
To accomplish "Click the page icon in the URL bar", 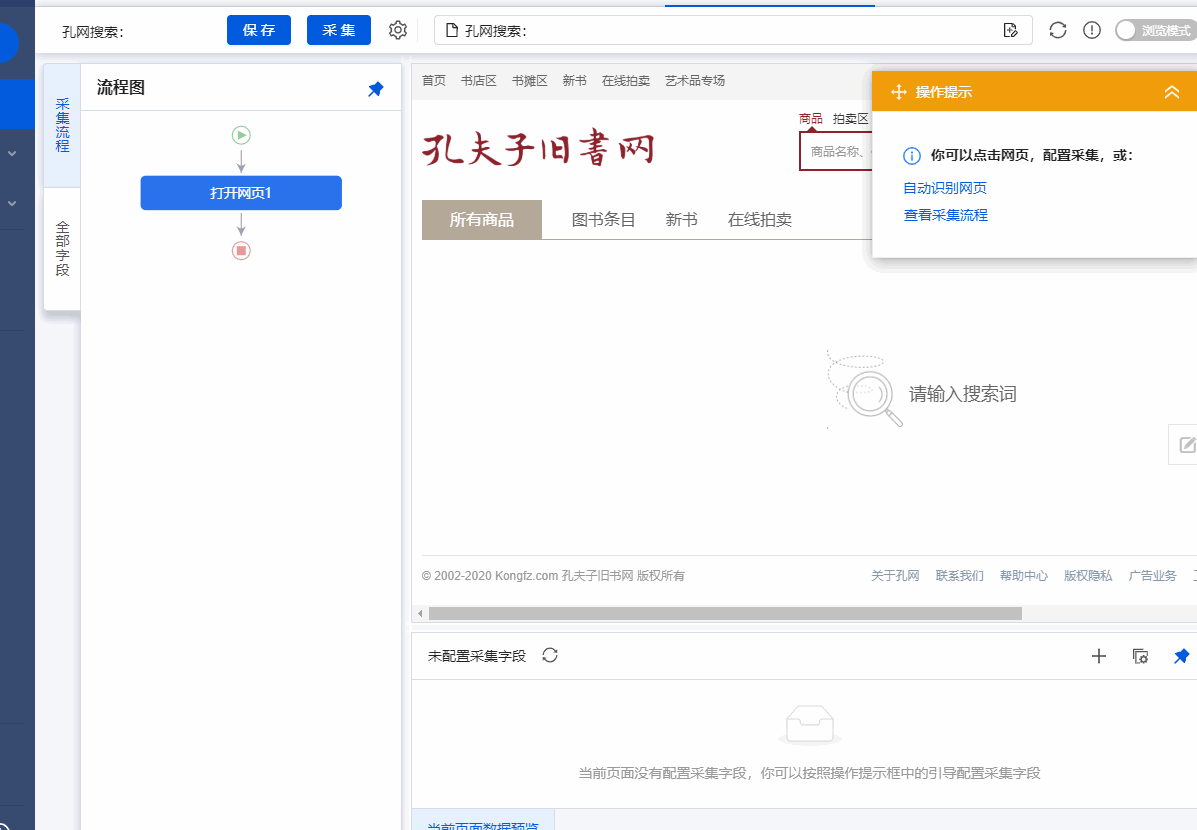I will [x=452, y=31].
